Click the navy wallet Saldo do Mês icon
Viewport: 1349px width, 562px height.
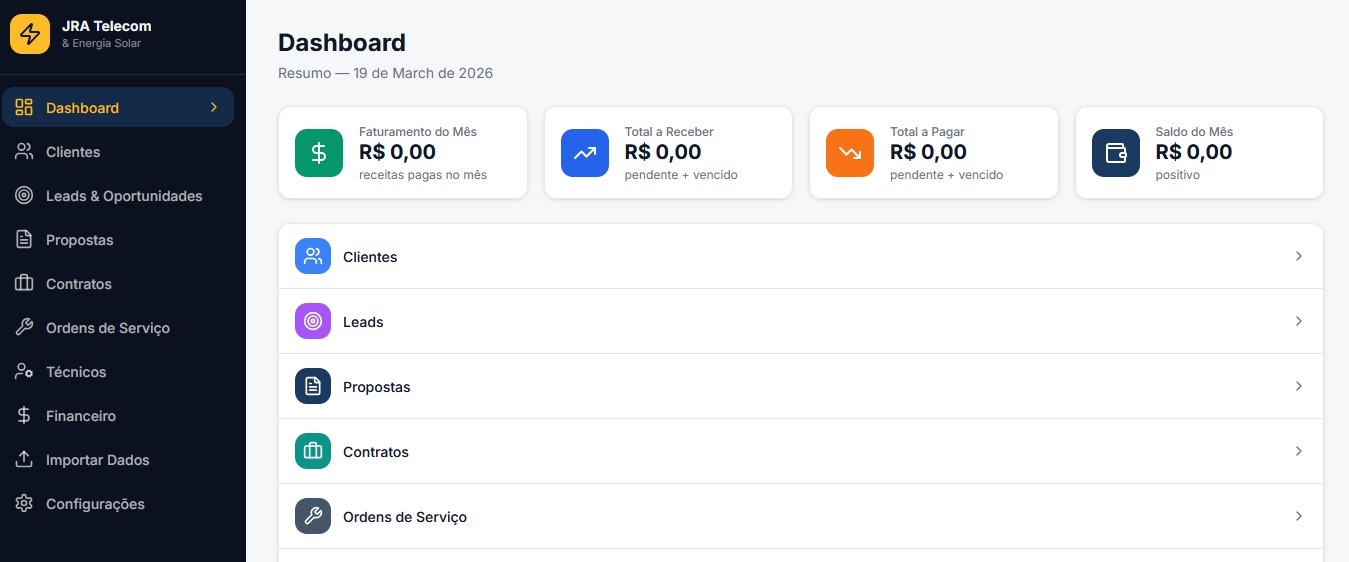1116,153
